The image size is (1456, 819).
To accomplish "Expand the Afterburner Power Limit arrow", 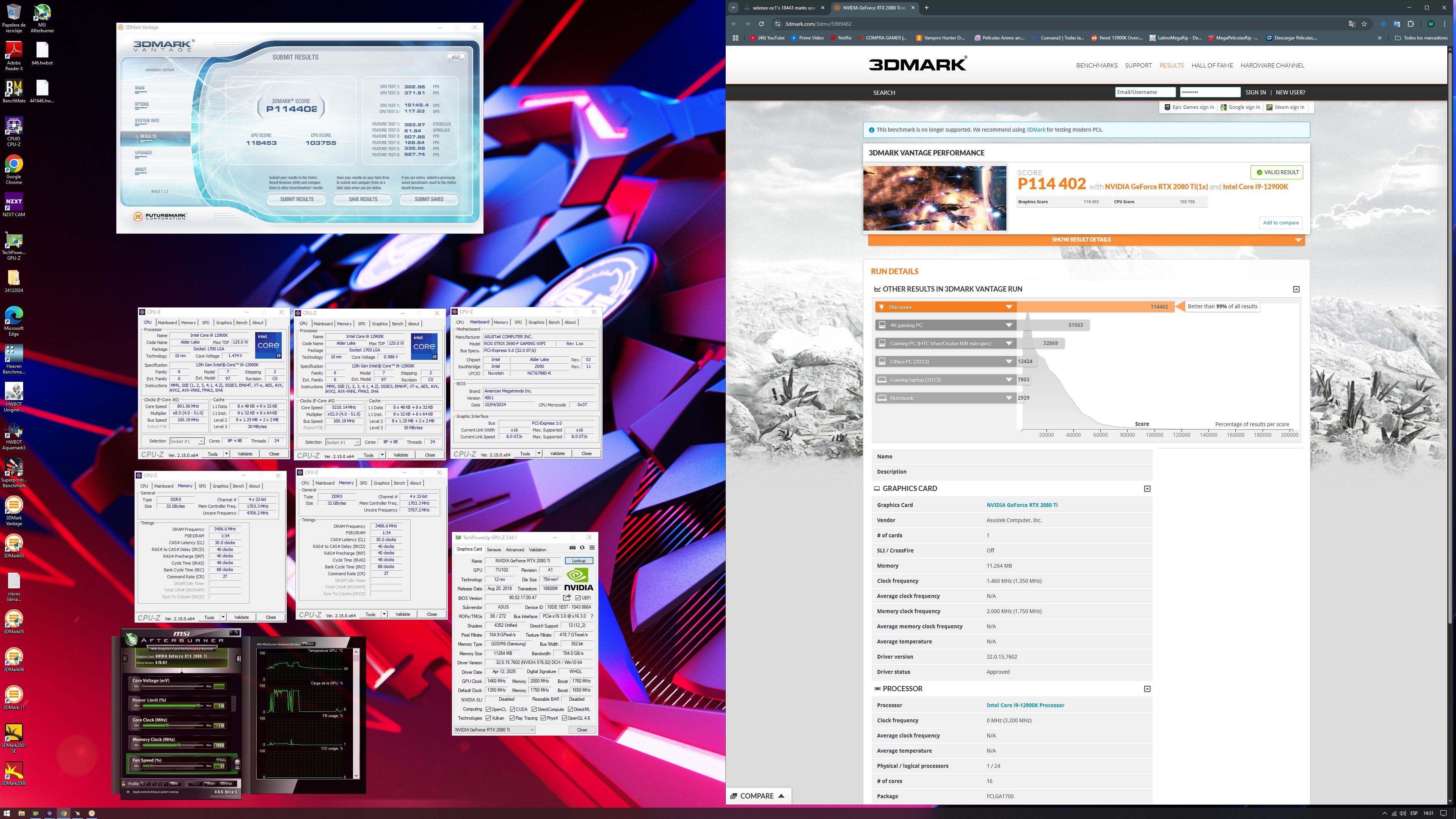I will click(234, 705).
